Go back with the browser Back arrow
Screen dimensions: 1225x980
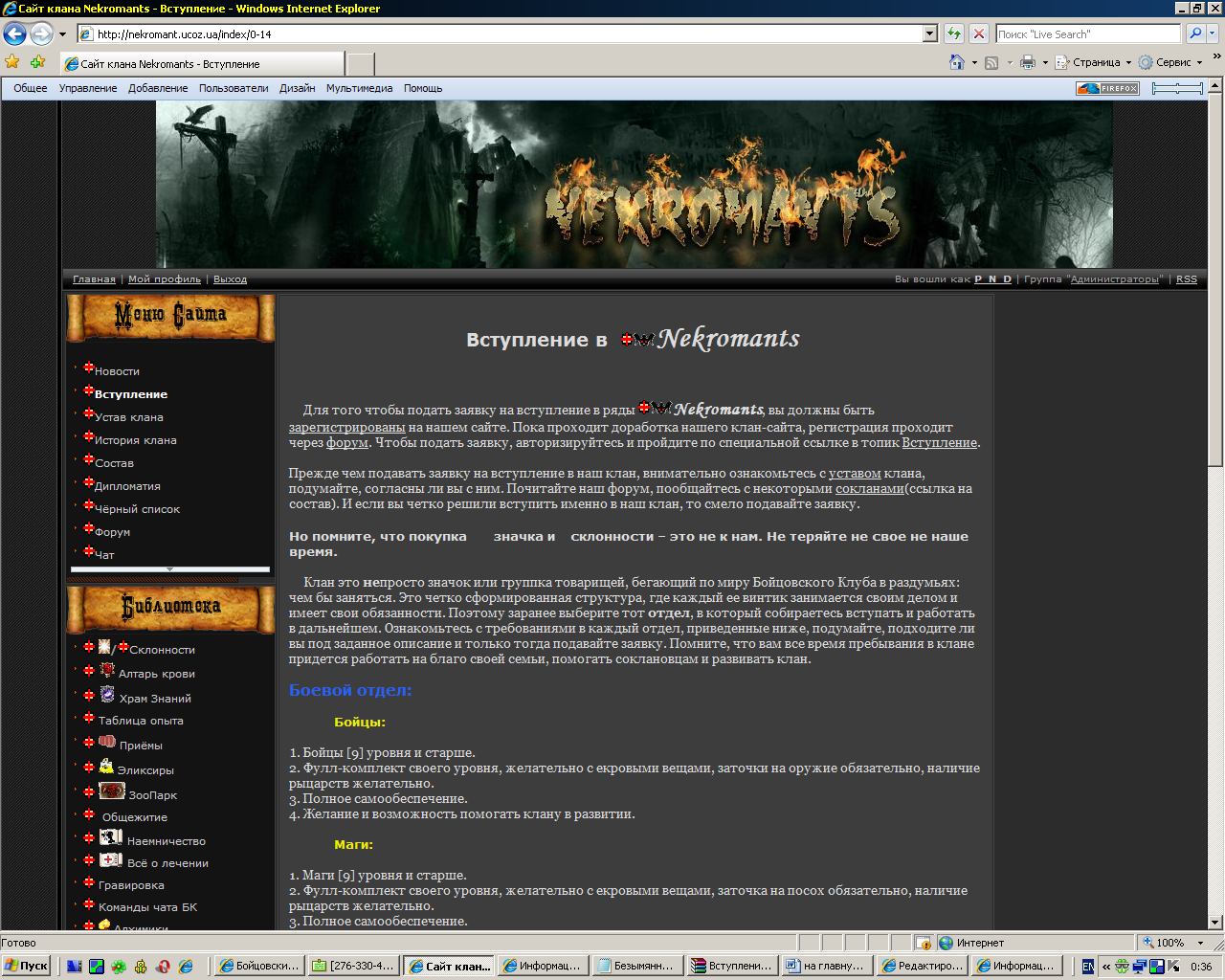click(x=14, y=34)
